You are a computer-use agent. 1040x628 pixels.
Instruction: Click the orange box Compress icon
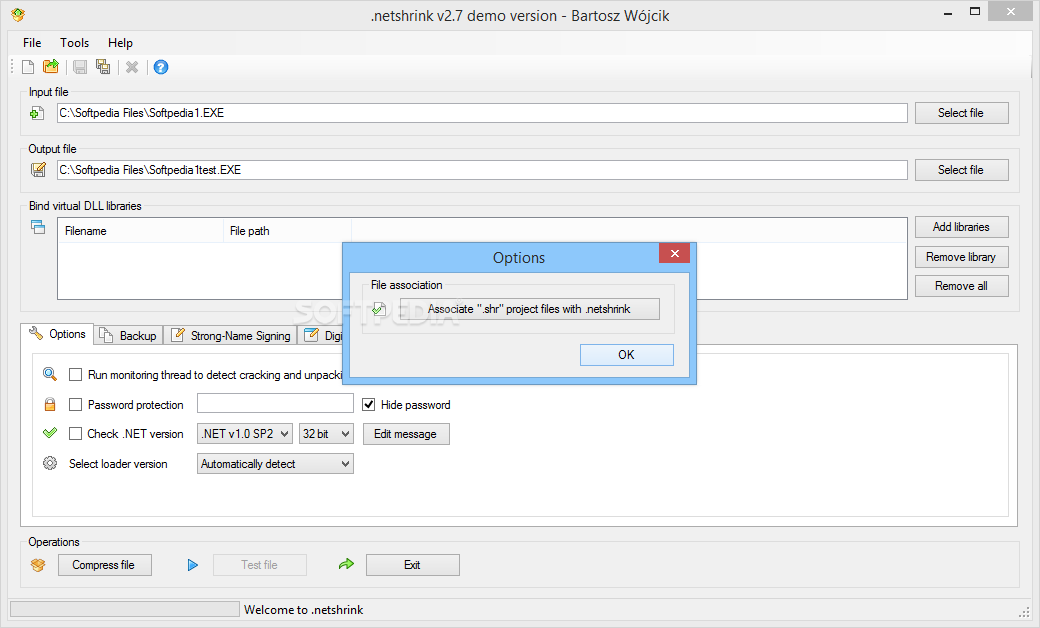38,565
